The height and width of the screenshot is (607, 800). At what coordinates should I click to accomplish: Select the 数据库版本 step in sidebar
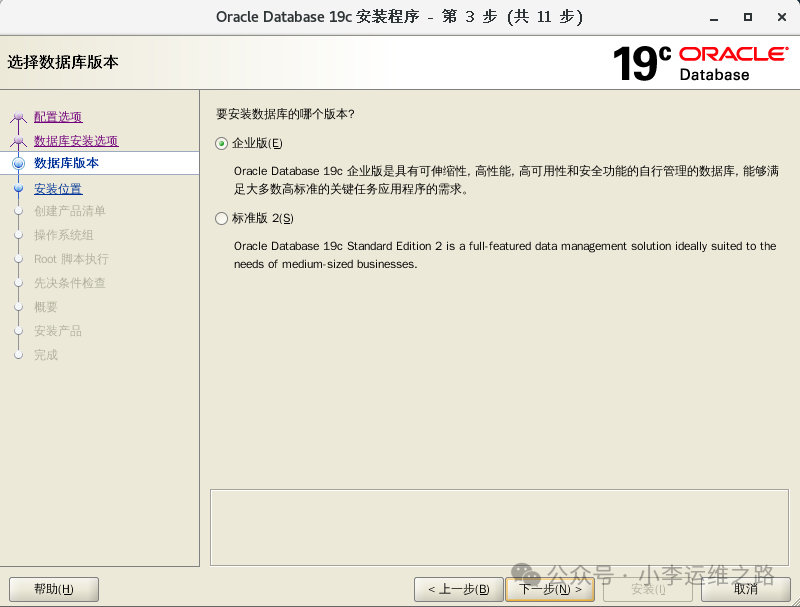[99, 163]
